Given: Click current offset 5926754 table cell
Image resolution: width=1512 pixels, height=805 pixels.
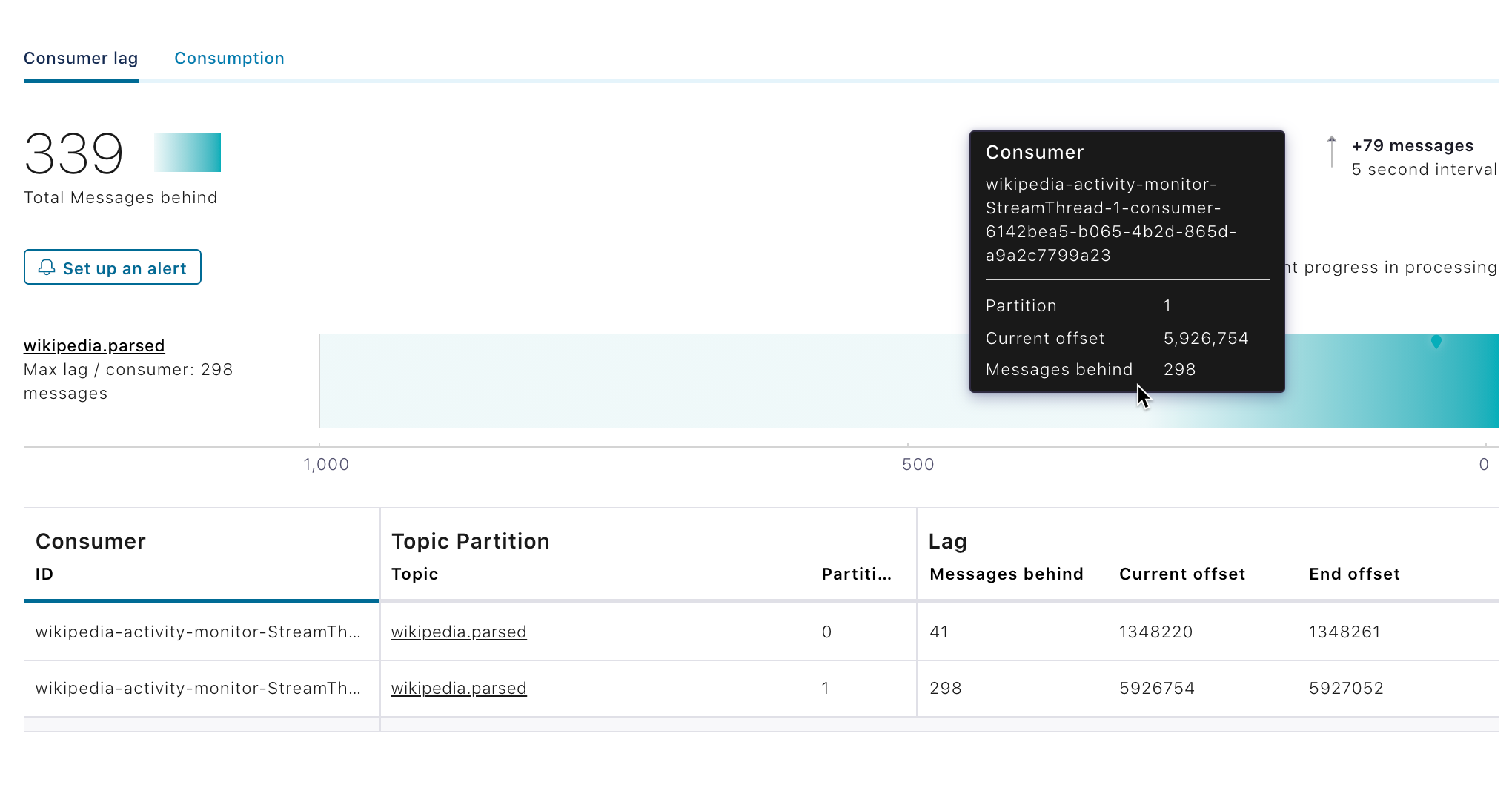Looking at the screenshot, I should 1157,688.
